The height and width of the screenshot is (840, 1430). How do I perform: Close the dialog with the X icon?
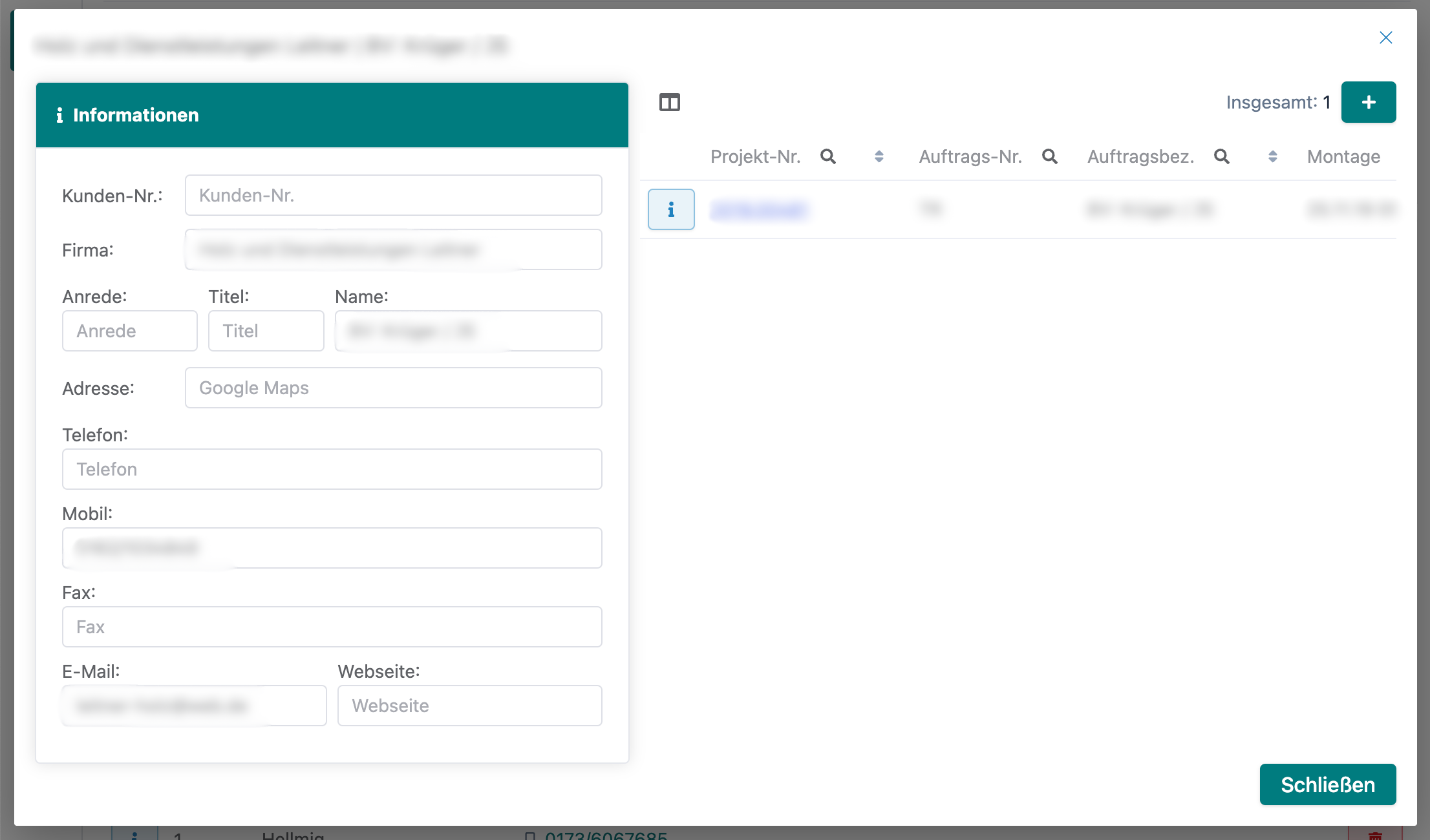tap(1385, 37)
